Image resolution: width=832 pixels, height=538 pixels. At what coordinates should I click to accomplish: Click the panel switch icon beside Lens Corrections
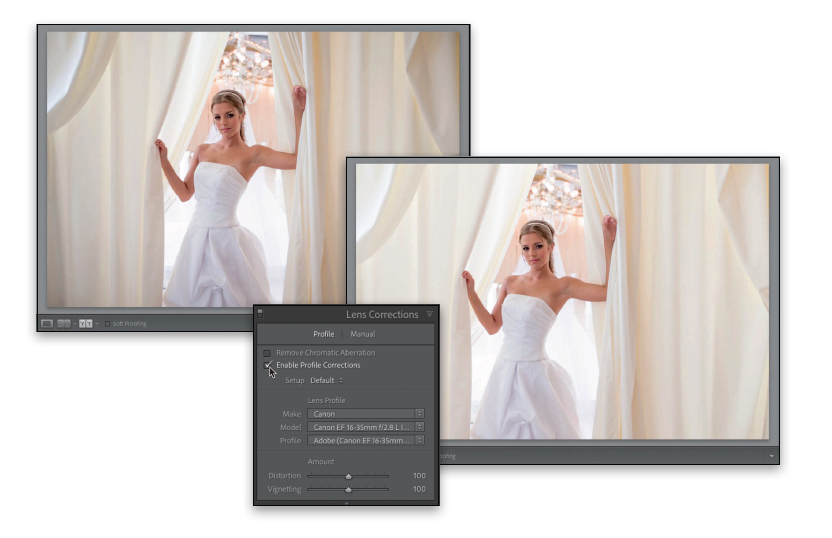(x=260, y=312)
